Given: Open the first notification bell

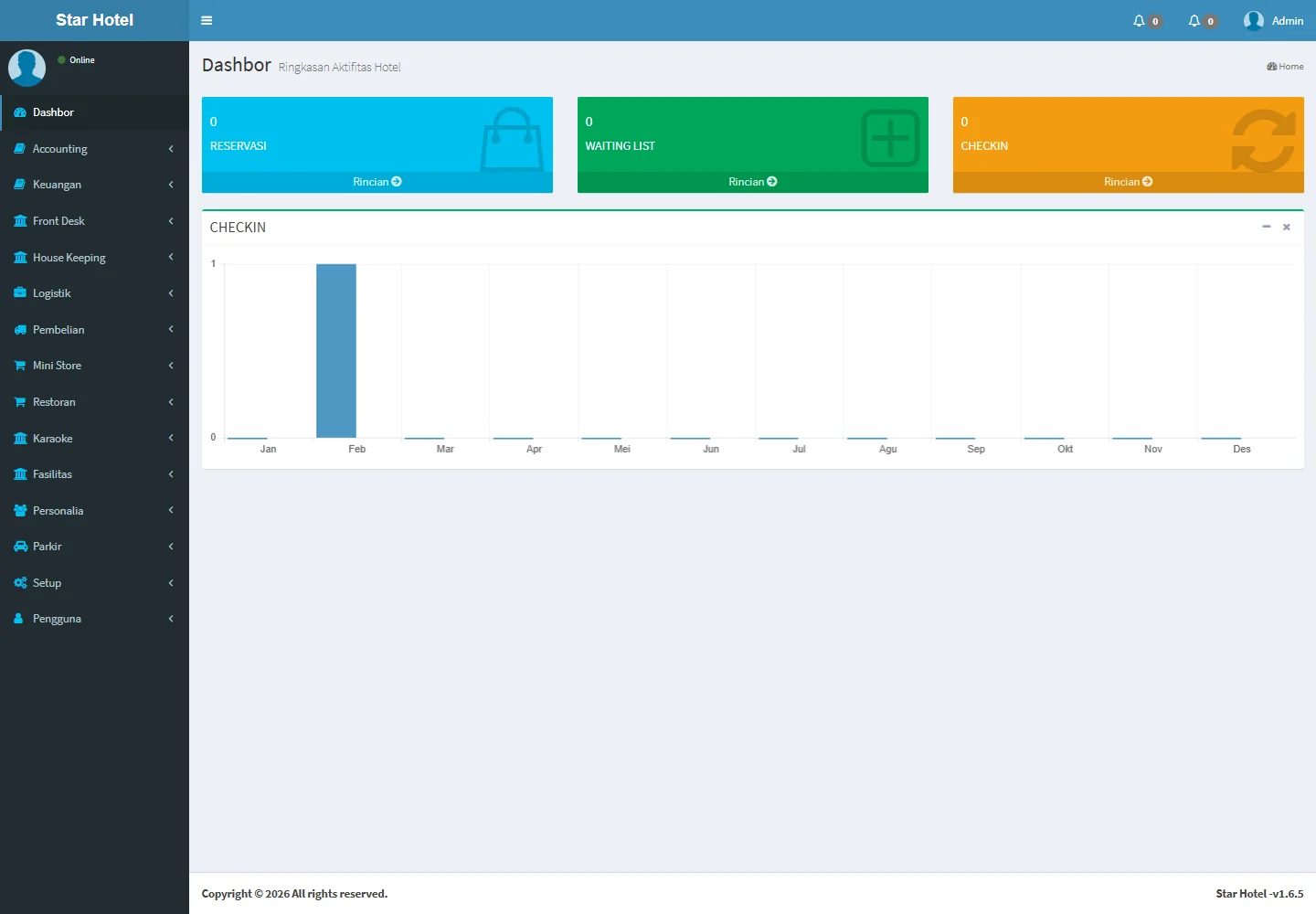Looking at the screenshot, I should click(1140, 20).
